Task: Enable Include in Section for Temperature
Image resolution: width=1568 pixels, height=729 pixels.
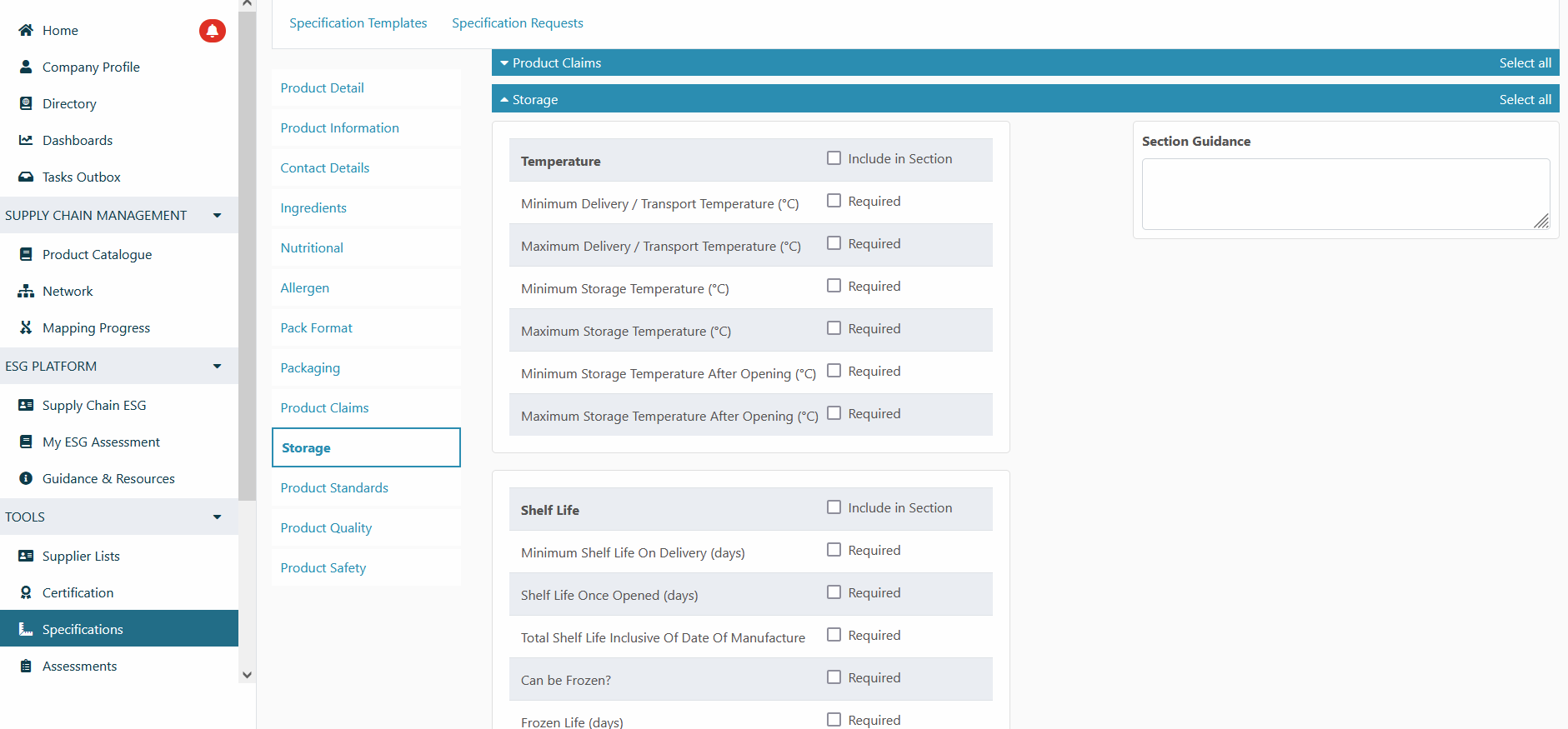Action: click(834, 158)
